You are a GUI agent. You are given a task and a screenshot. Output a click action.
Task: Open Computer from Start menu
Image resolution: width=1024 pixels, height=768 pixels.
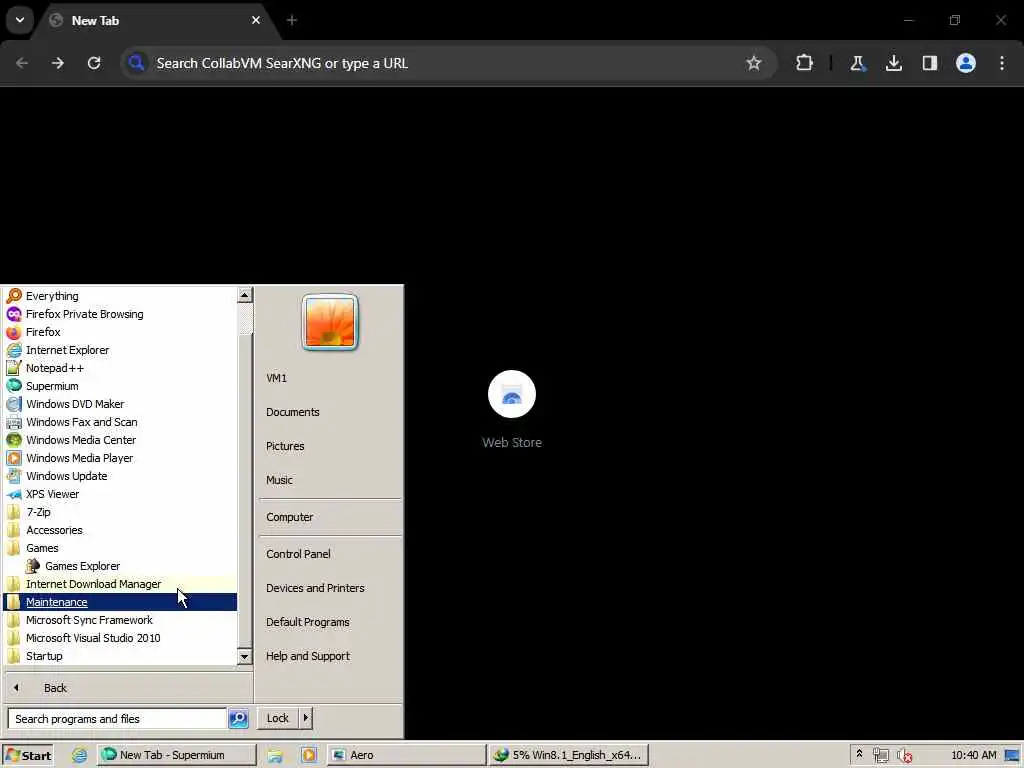pos(330,517)
